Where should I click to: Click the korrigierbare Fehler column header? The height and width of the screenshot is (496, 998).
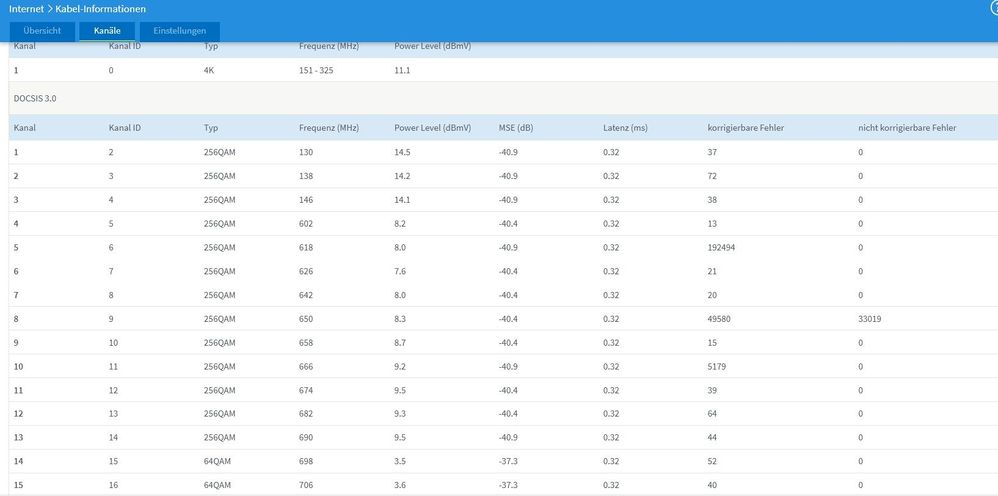point(746,128)
